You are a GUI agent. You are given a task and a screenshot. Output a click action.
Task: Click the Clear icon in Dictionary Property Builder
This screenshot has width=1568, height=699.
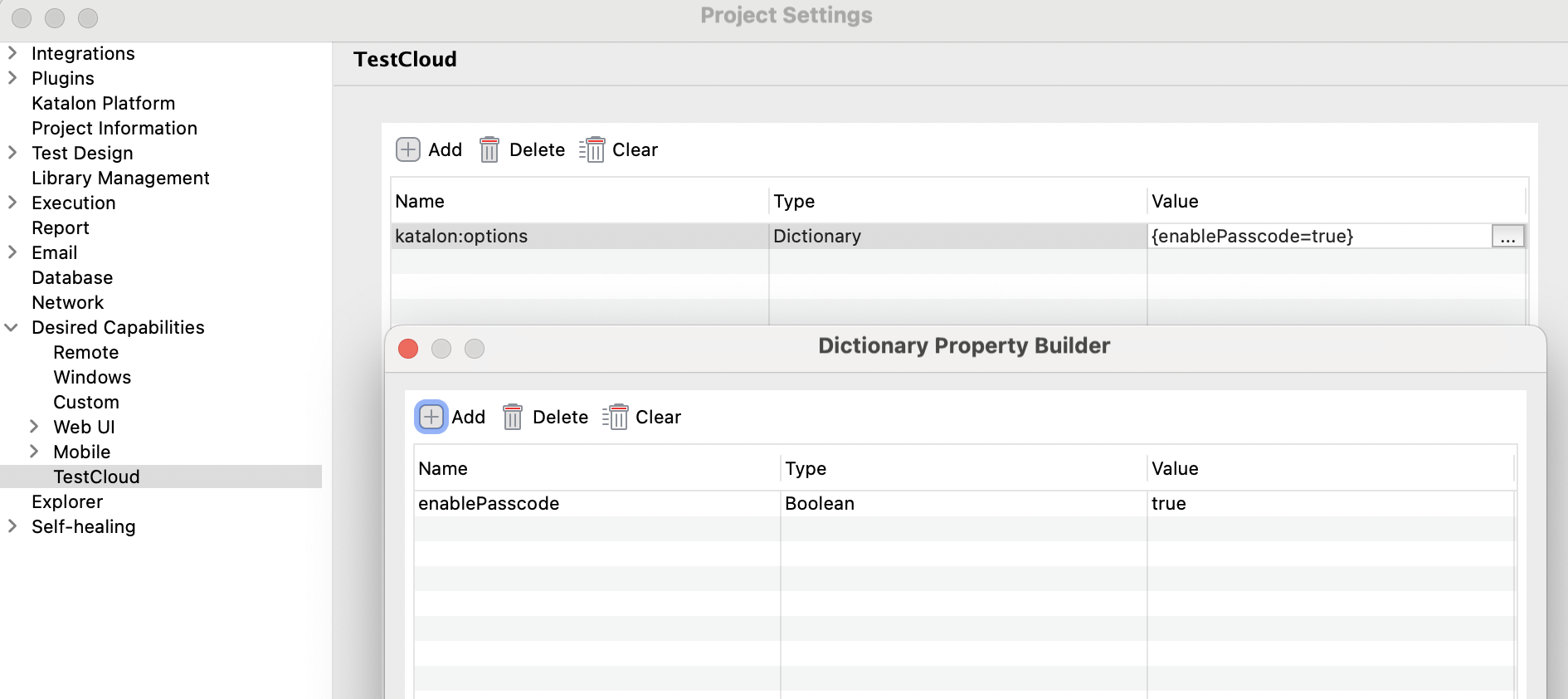pos(616,417)
